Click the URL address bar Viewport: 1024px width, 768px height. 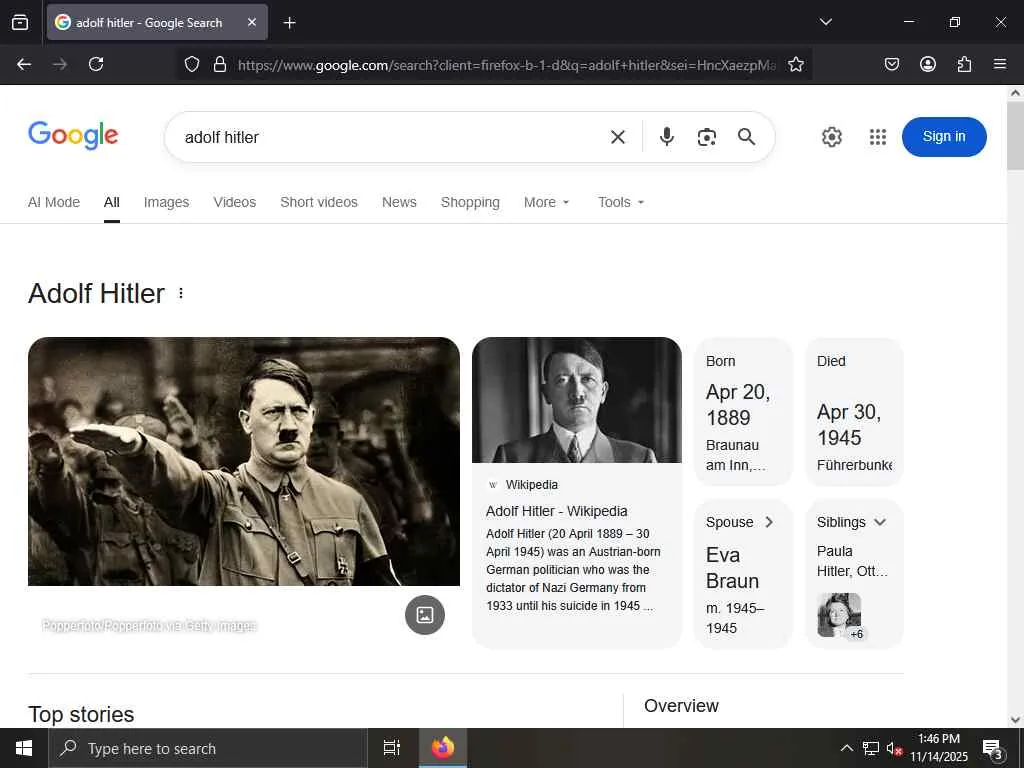[x=506, y=65]
